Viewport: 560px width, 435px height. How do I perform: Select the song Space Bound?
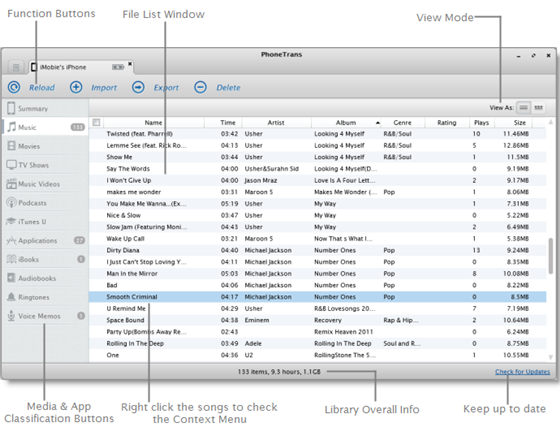tap(318, 320)
